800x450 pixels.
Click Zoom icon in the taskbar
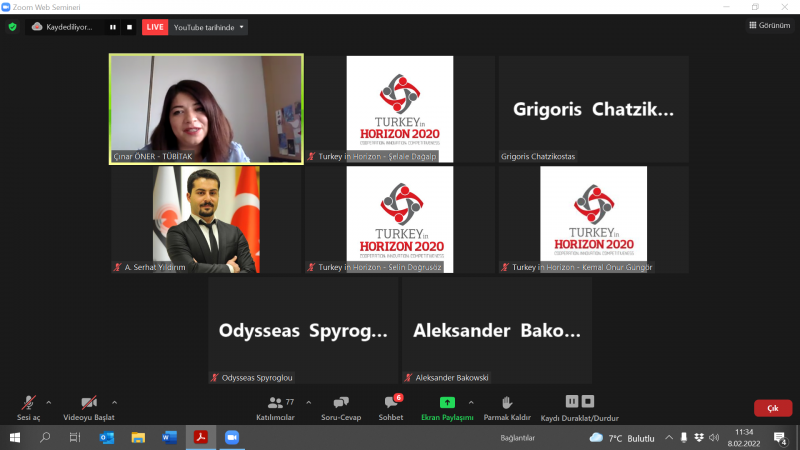tap(232, 438)
